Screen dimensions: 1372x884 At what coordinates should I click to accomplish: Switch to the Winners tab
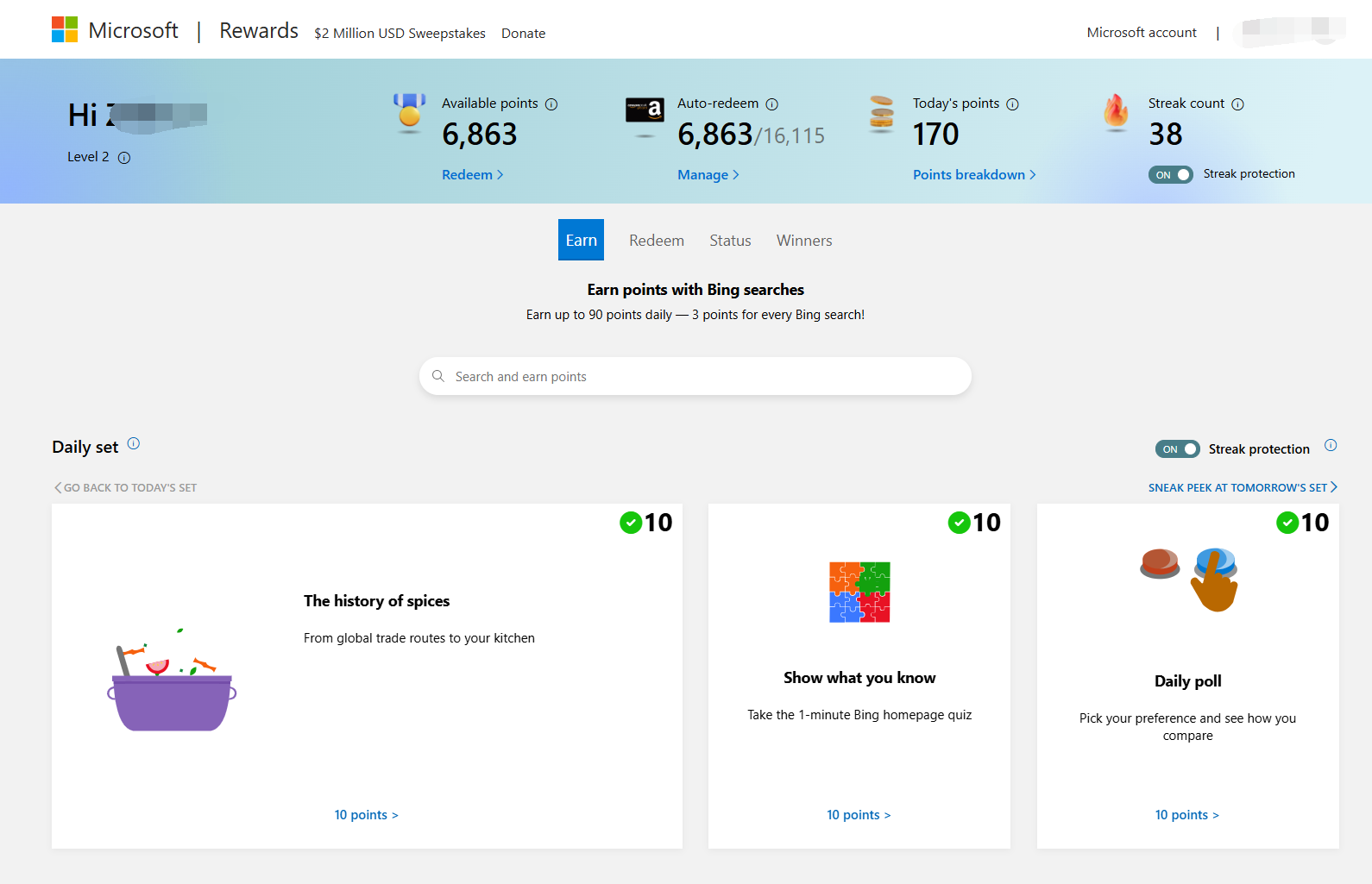click(x=804, y=241)
